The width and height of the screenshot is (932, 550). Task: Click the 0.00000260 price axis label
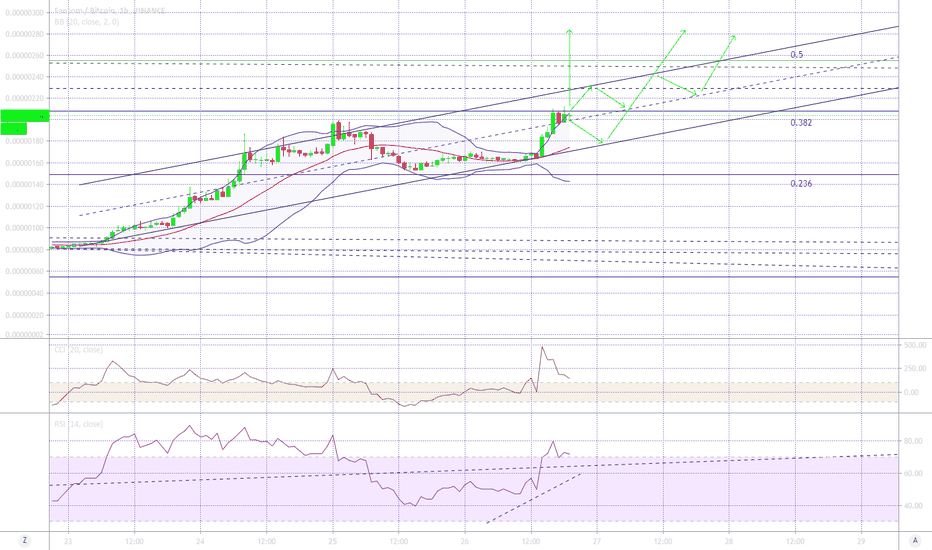24,56
